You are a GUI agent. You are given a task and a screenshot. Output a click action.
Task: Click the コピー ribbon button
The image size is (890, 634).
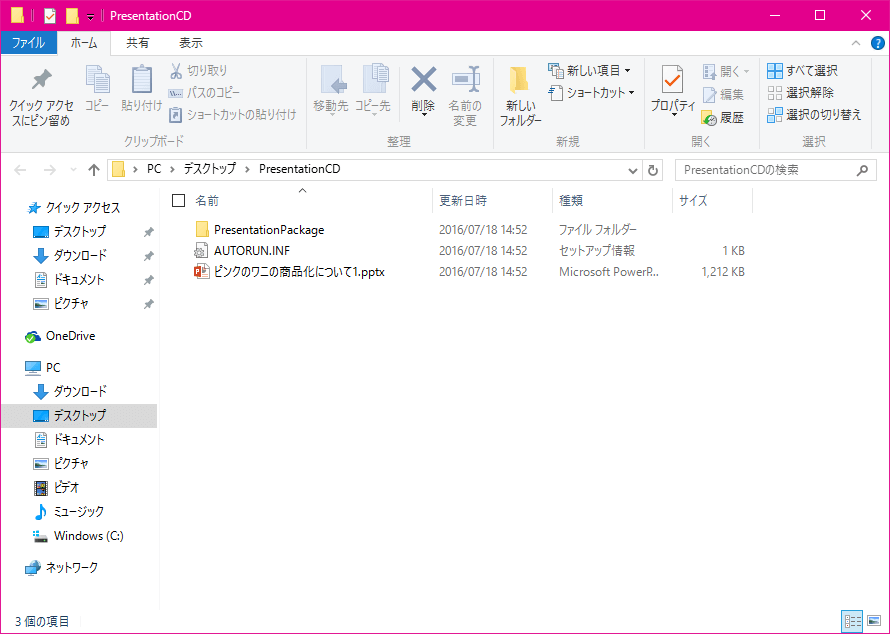click(98, 89)
